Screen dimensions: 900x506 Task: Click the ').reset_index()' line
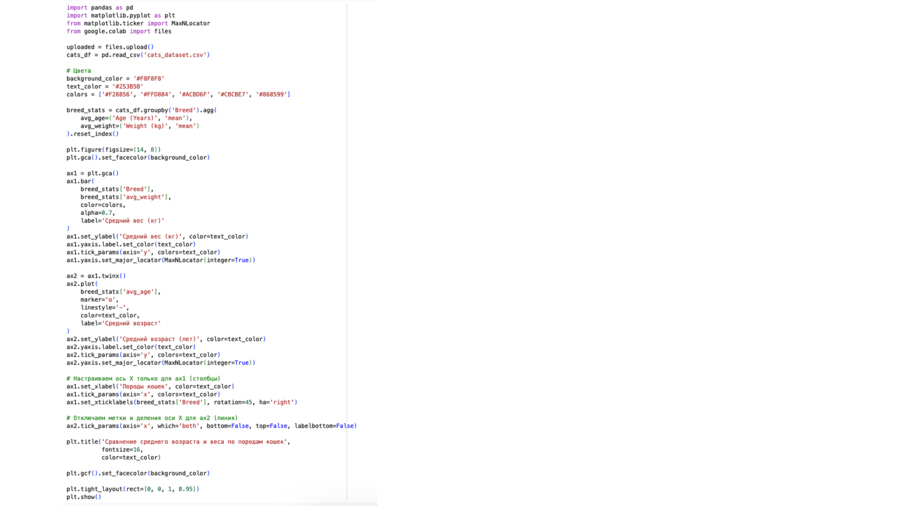click(x=92, y=134)
